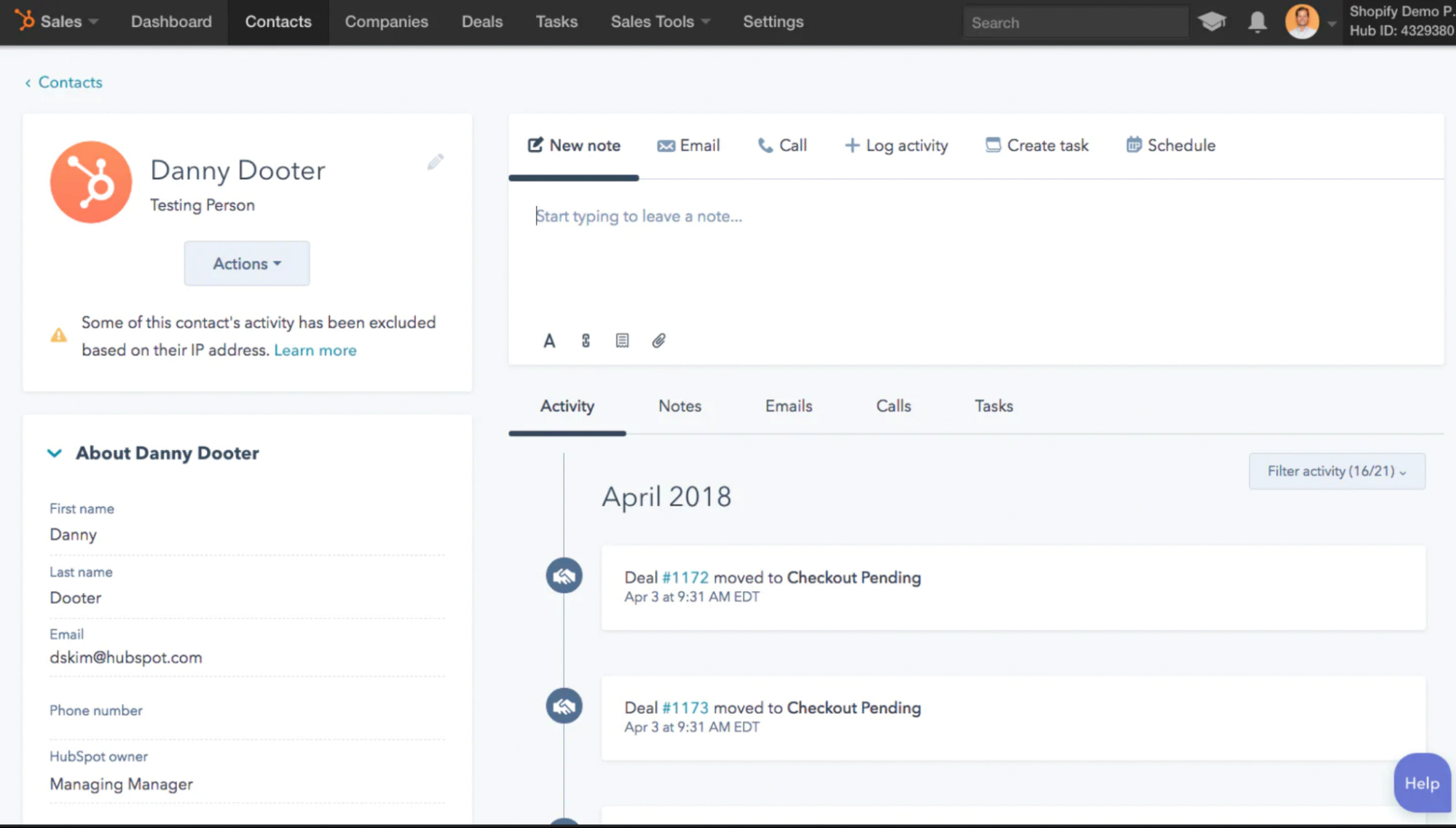The image size is (1456, 828).
Task: Open the Deal #1173 link
Action: (x=685, y=708)
